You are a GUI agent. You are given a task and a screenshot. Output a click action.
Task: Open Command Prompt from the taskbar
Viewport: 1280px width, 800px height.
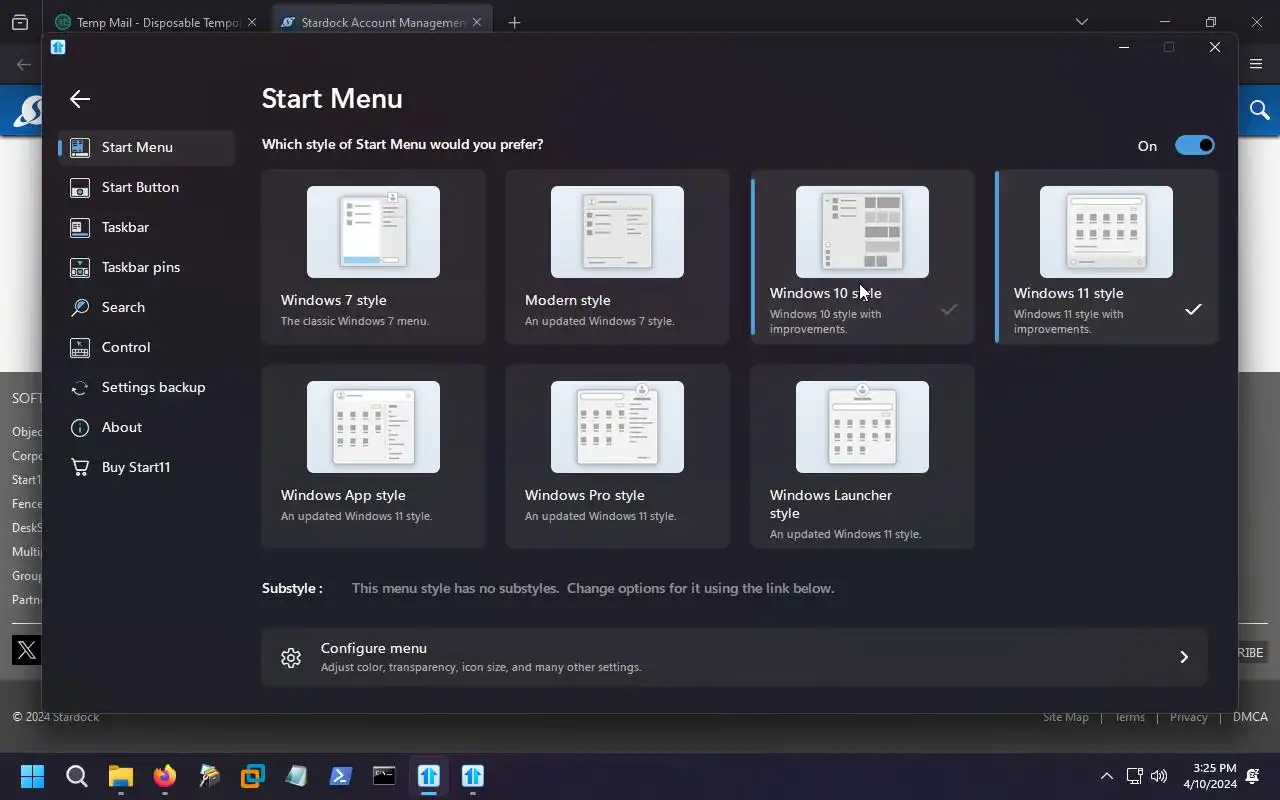click(384, 776)
